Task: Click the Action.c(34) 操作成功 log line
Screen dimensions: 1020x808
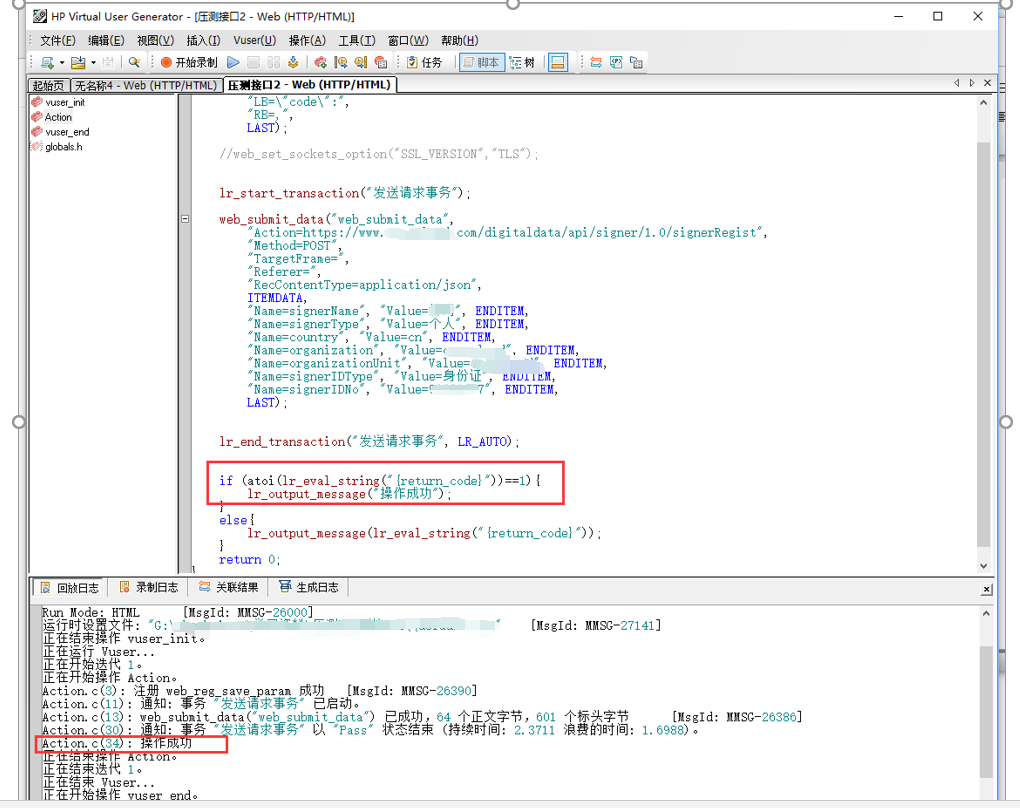Action: (x=117, y=743)
